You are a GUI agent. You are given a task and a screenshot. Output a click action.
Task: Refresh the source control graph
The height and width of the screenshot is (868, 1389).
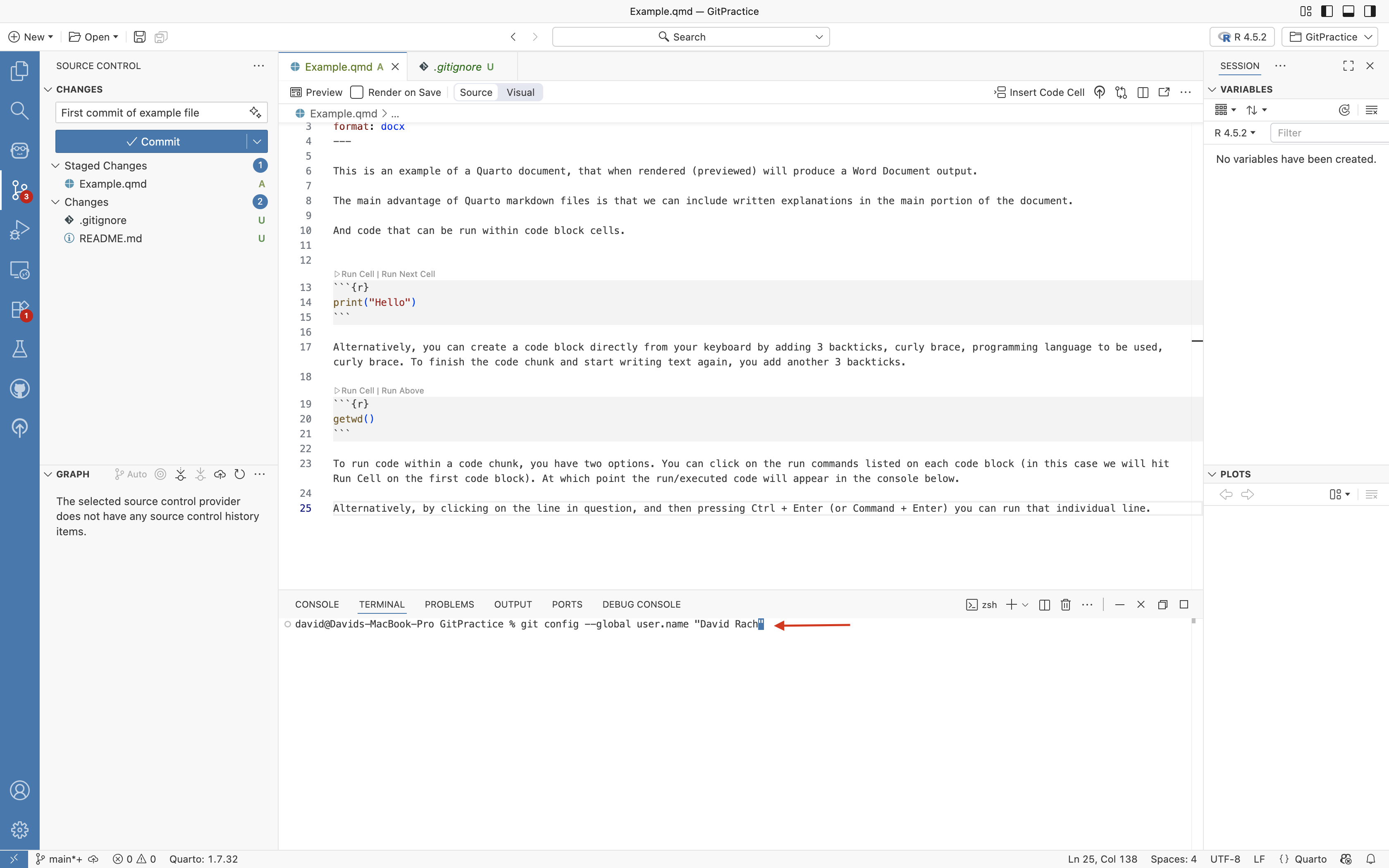click(x=239, y=474)
